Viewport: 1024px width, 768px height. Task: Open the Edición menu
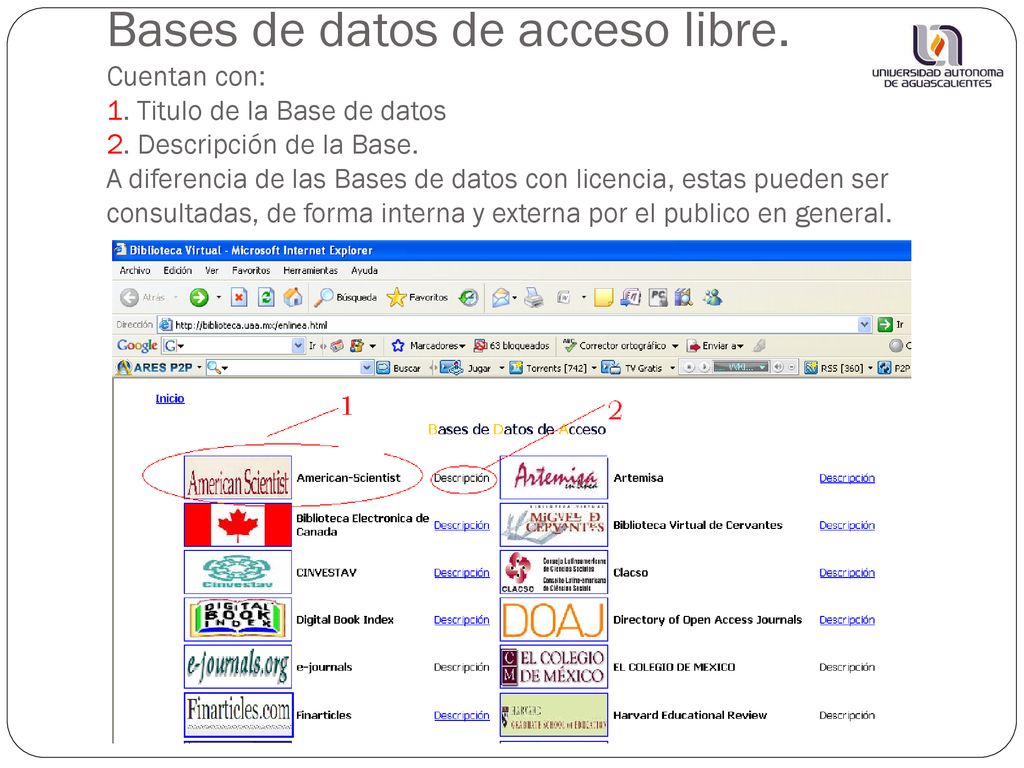(x=178, y=270)
